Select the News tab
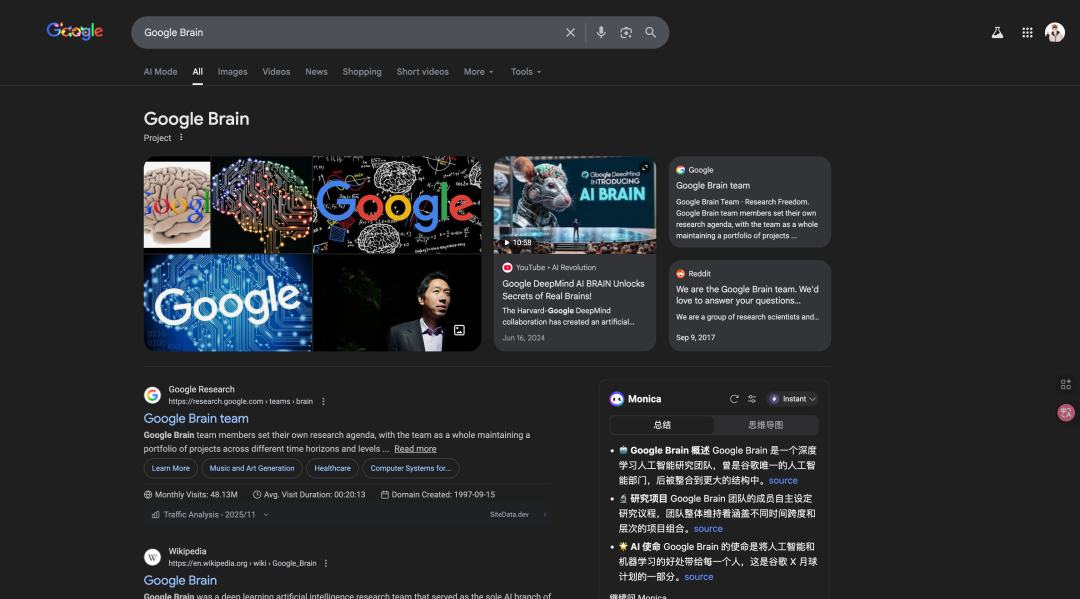Viewport: 1080px width, 599px height. click(x=316, y=72)
